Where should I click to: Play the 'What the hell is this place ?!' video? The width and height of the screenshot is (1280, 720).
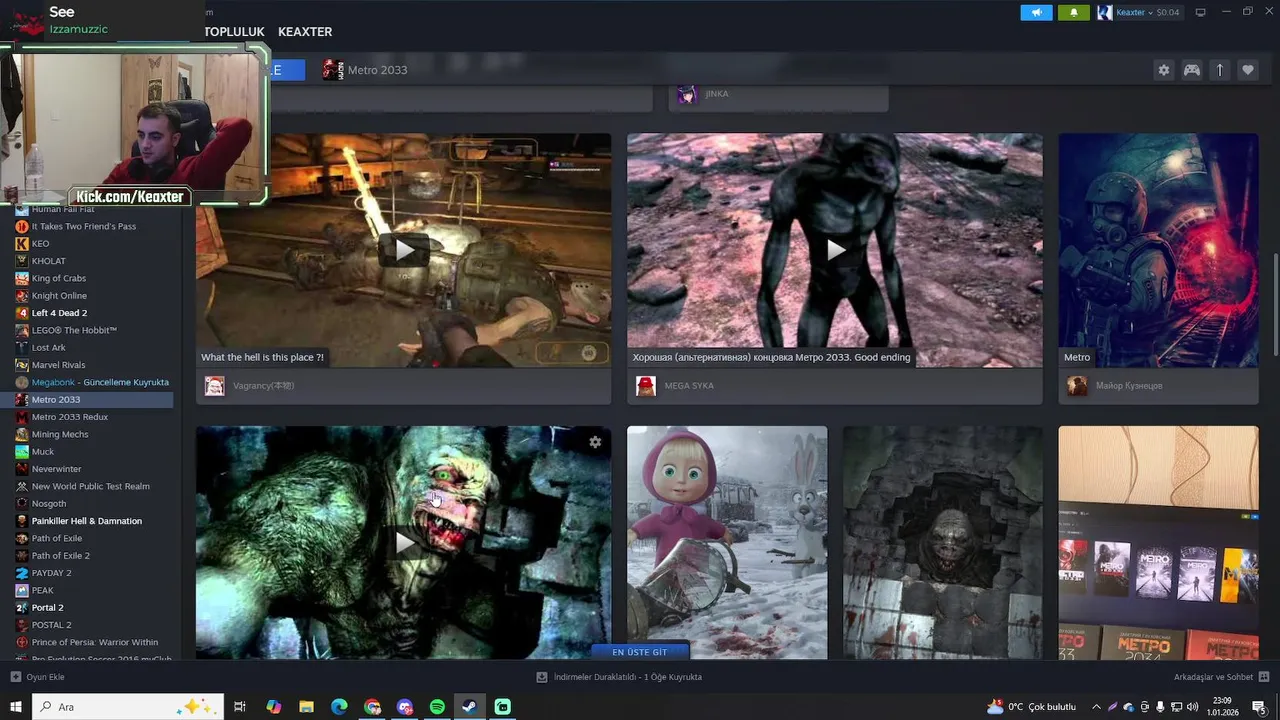[403, 250]
